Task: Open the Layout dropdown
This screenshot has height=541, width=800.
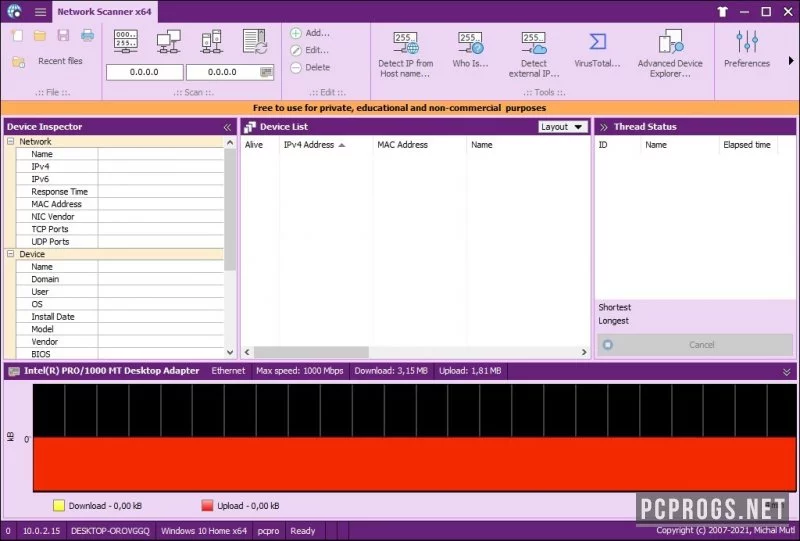Action: pyautogui.click(x=563, y=127)
